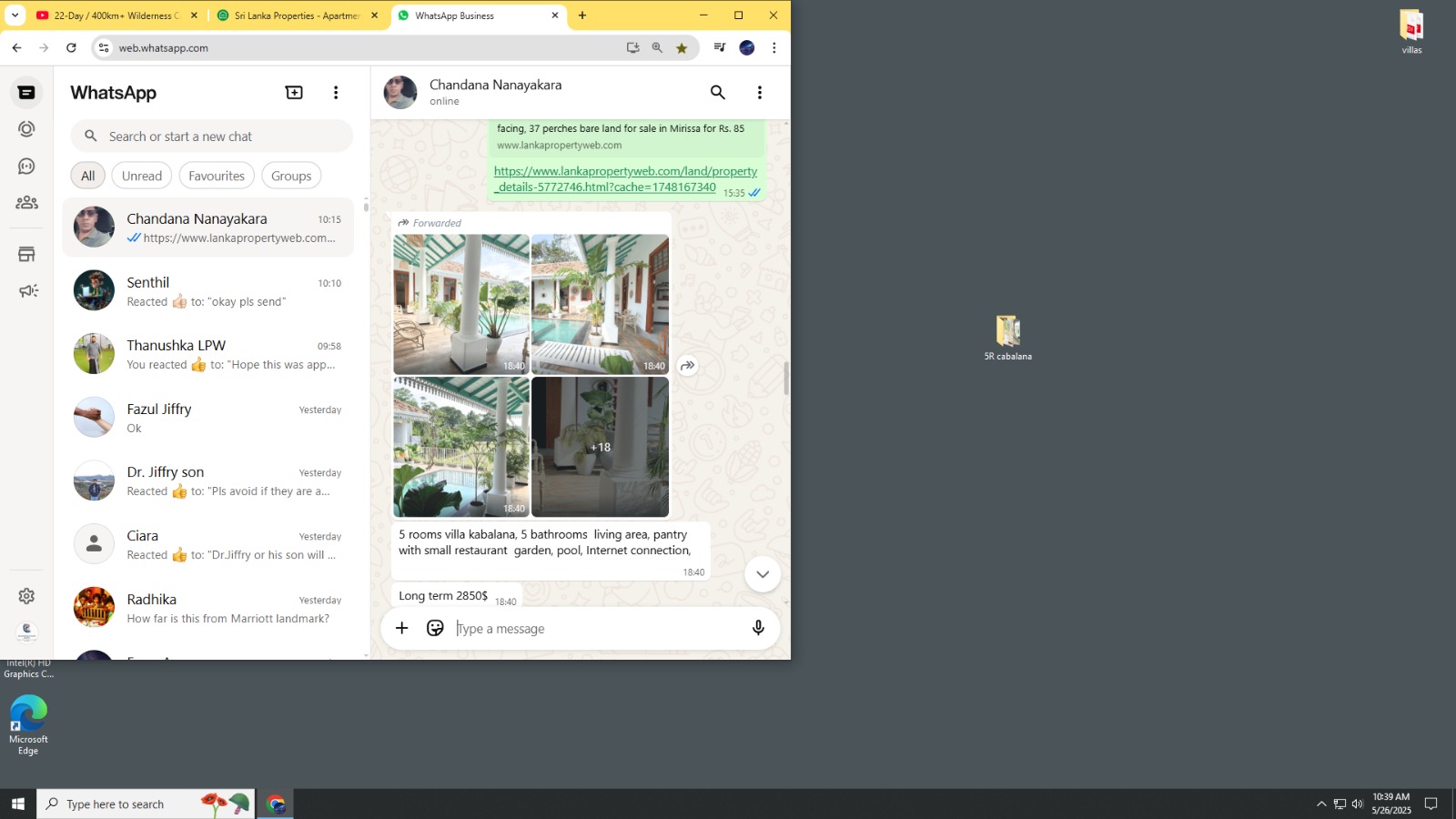Select the Groups chat filter
1456x819 pixels.
click(x=291, y=177)
